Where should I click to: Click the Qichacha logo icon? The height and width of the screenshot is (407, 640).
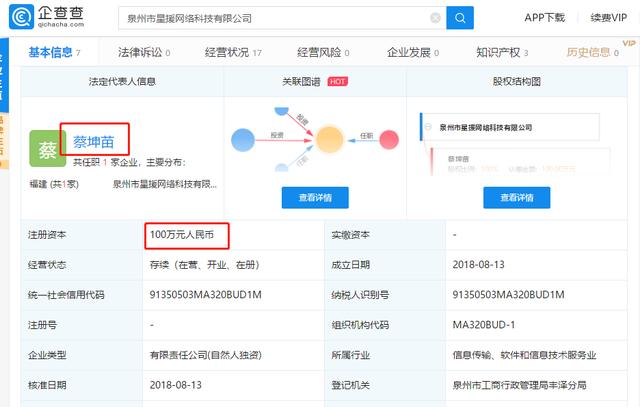point(21,17)
